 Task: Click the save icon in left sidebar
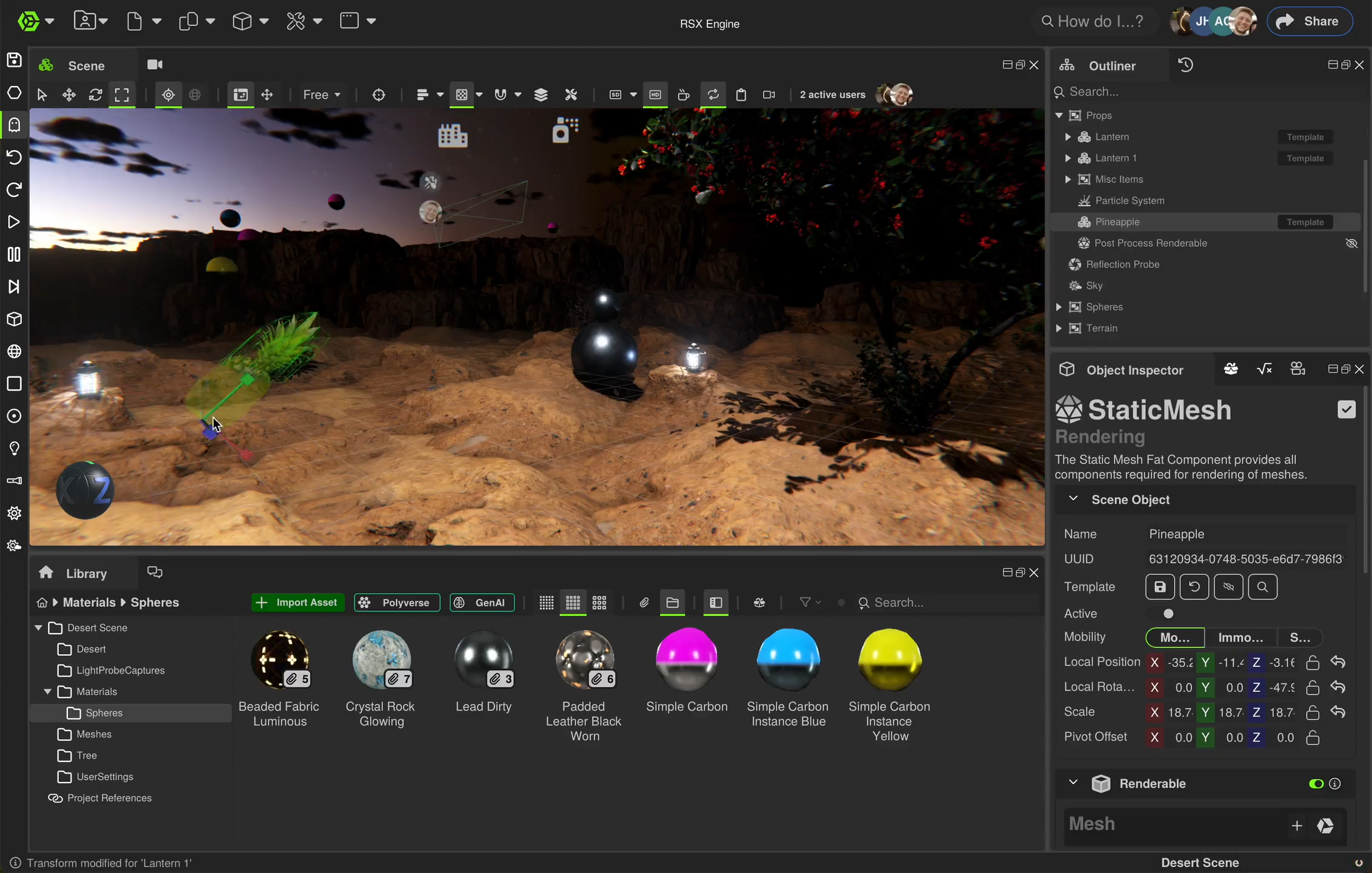[14, 60]
